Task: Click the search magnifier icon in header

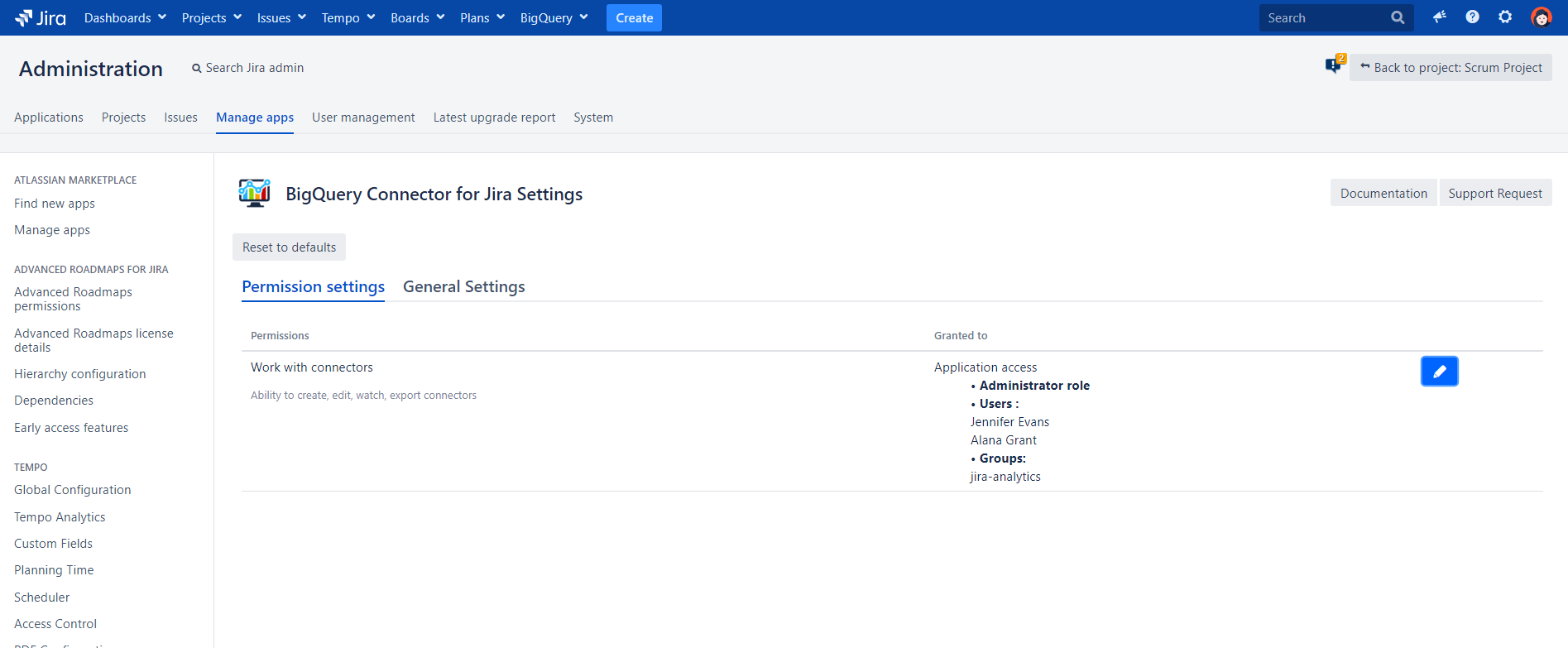Action: pos(1398,17)
